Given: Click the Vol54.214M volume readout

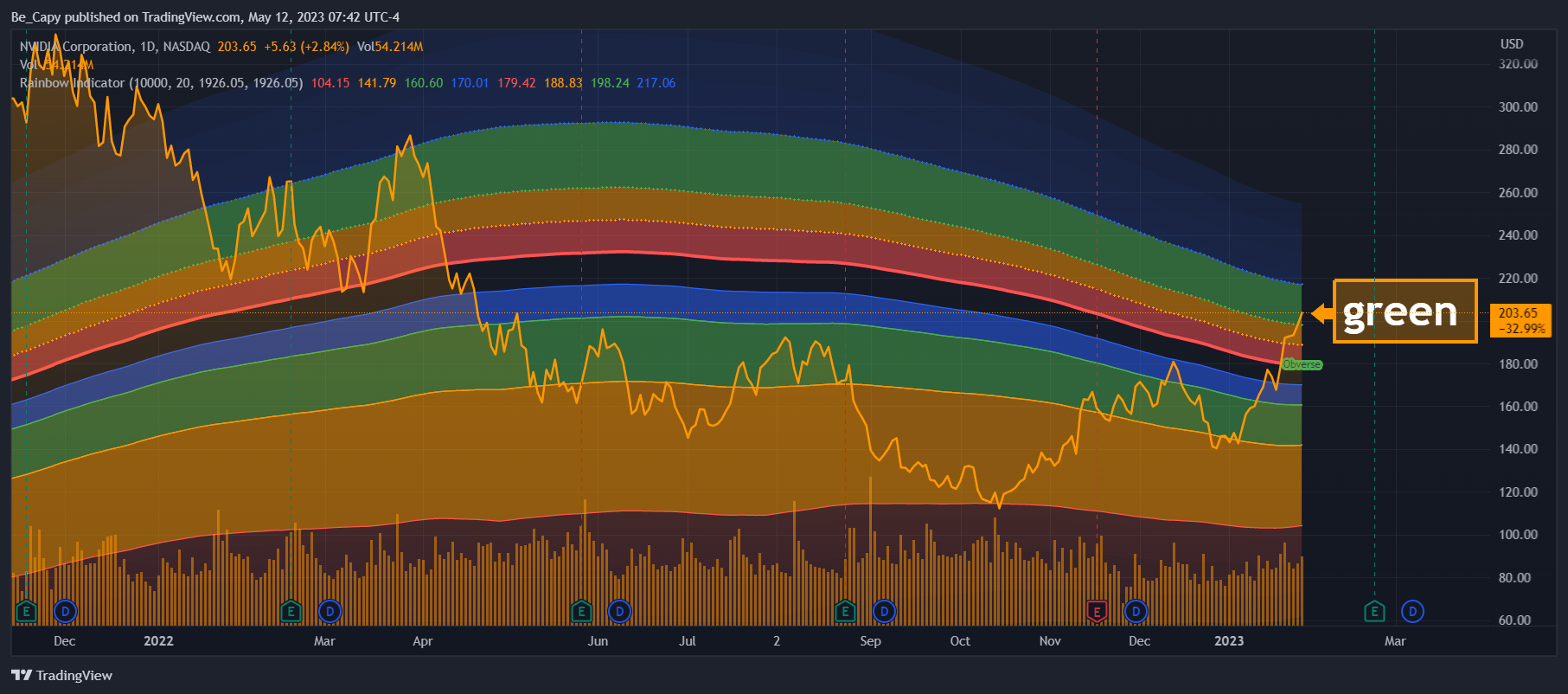Looking at the screenshot, I should tap(390, 47).
